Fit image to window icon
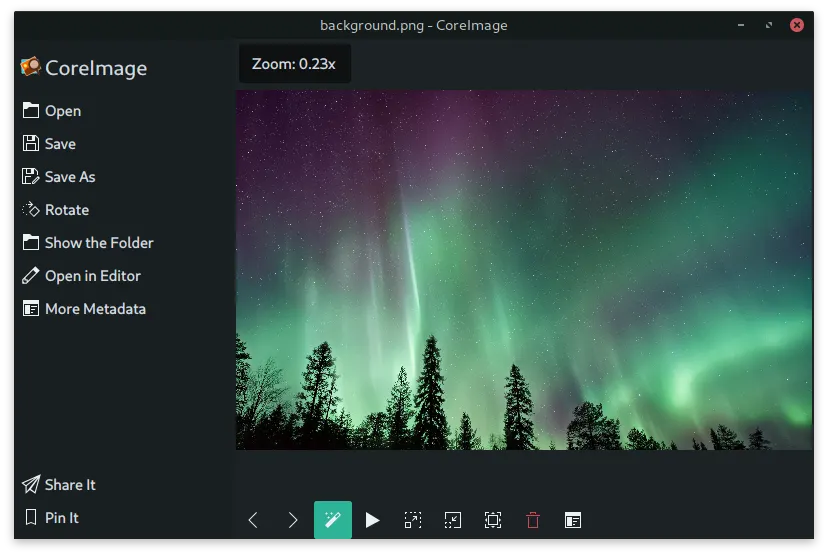Image resolution: width=828 pixels, height=556 pixels. pos(493,520)
